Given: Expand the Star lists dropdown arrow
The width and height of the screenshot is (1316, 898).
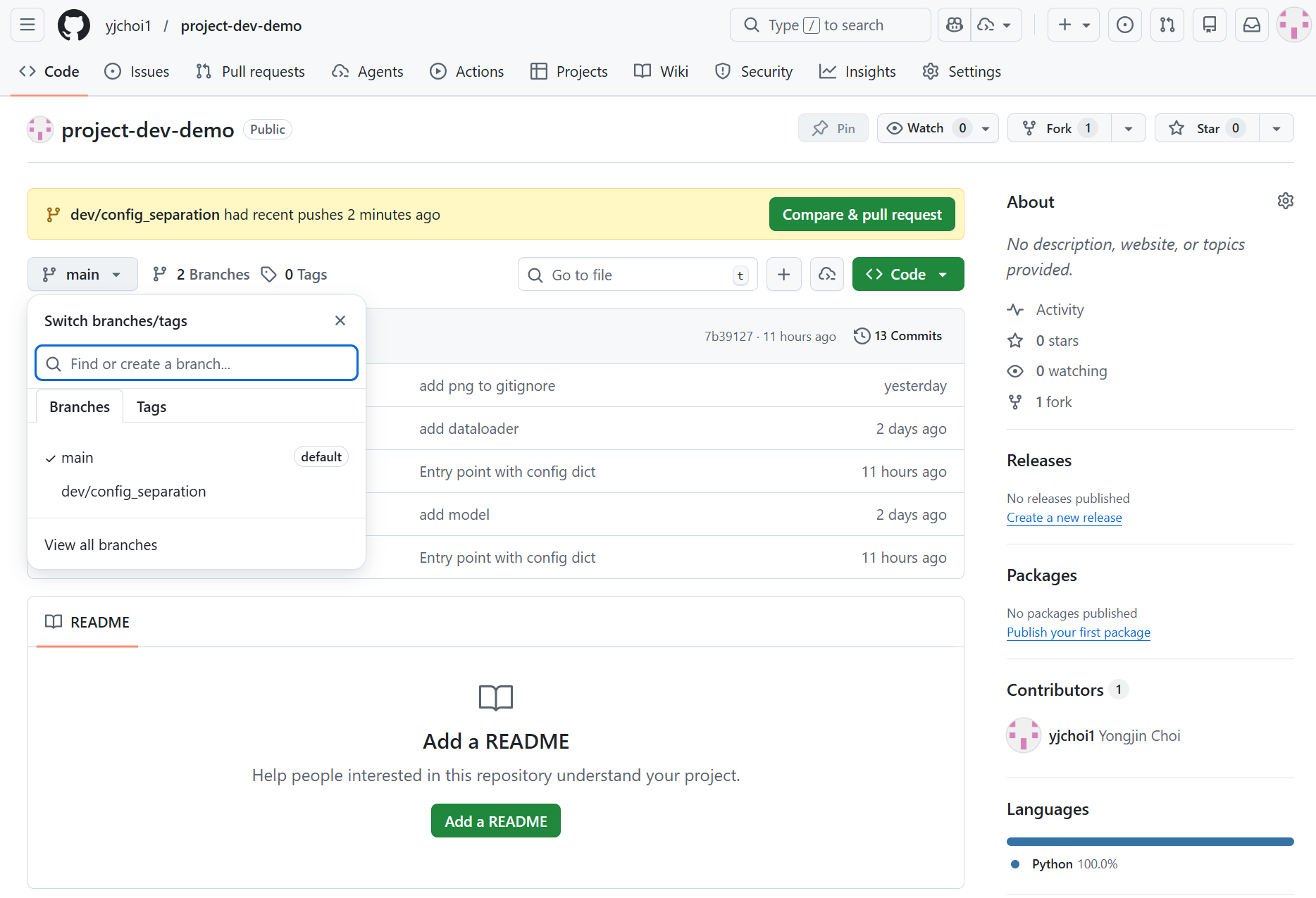Looking at the screenshot, I should pos(1276,128).
